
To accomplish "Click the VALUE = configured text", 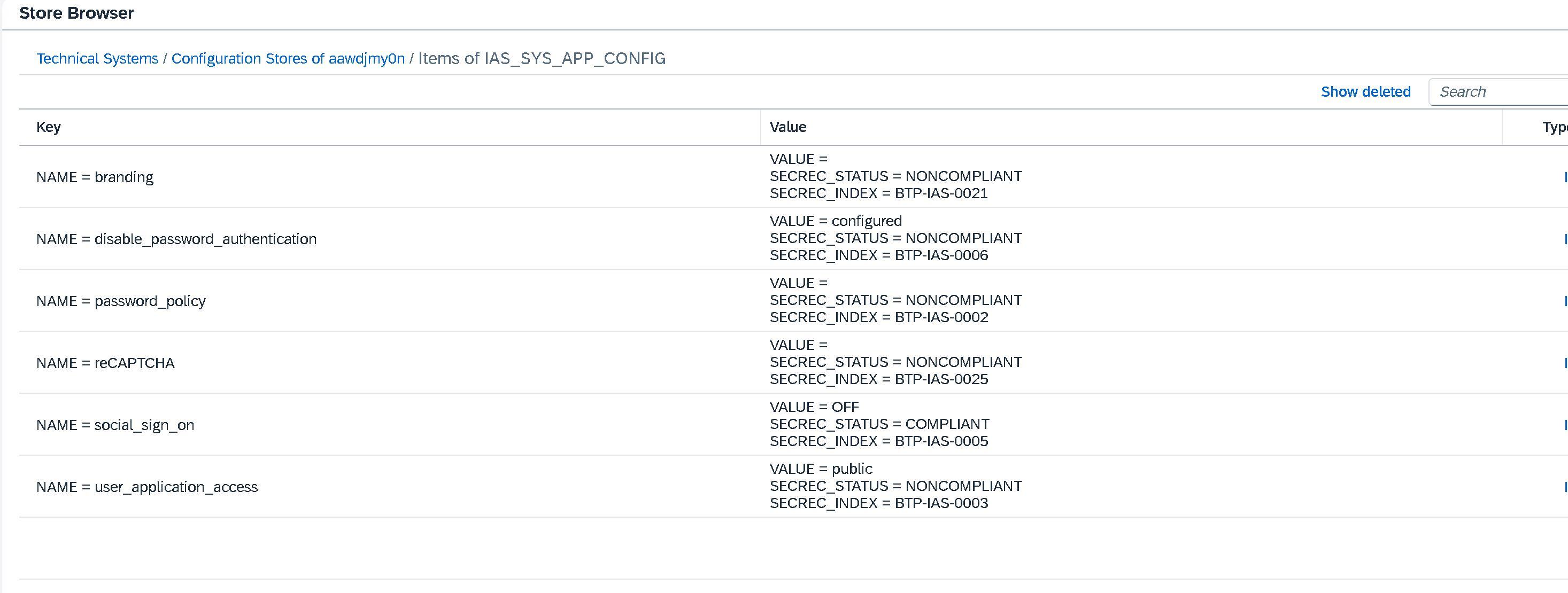I will coord(836,221).
